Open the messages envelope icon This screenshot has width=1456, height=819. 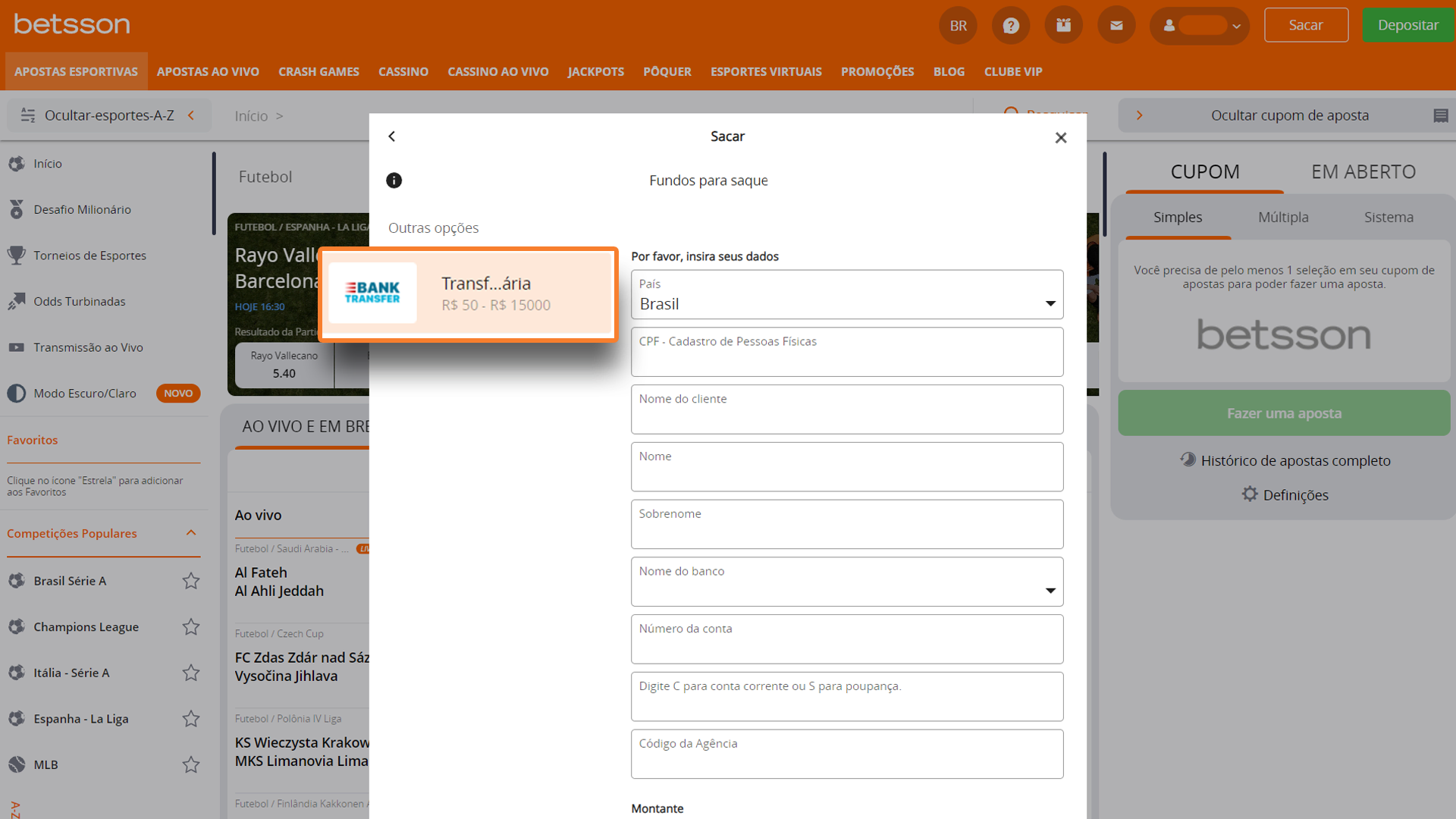click(1116, 25)
